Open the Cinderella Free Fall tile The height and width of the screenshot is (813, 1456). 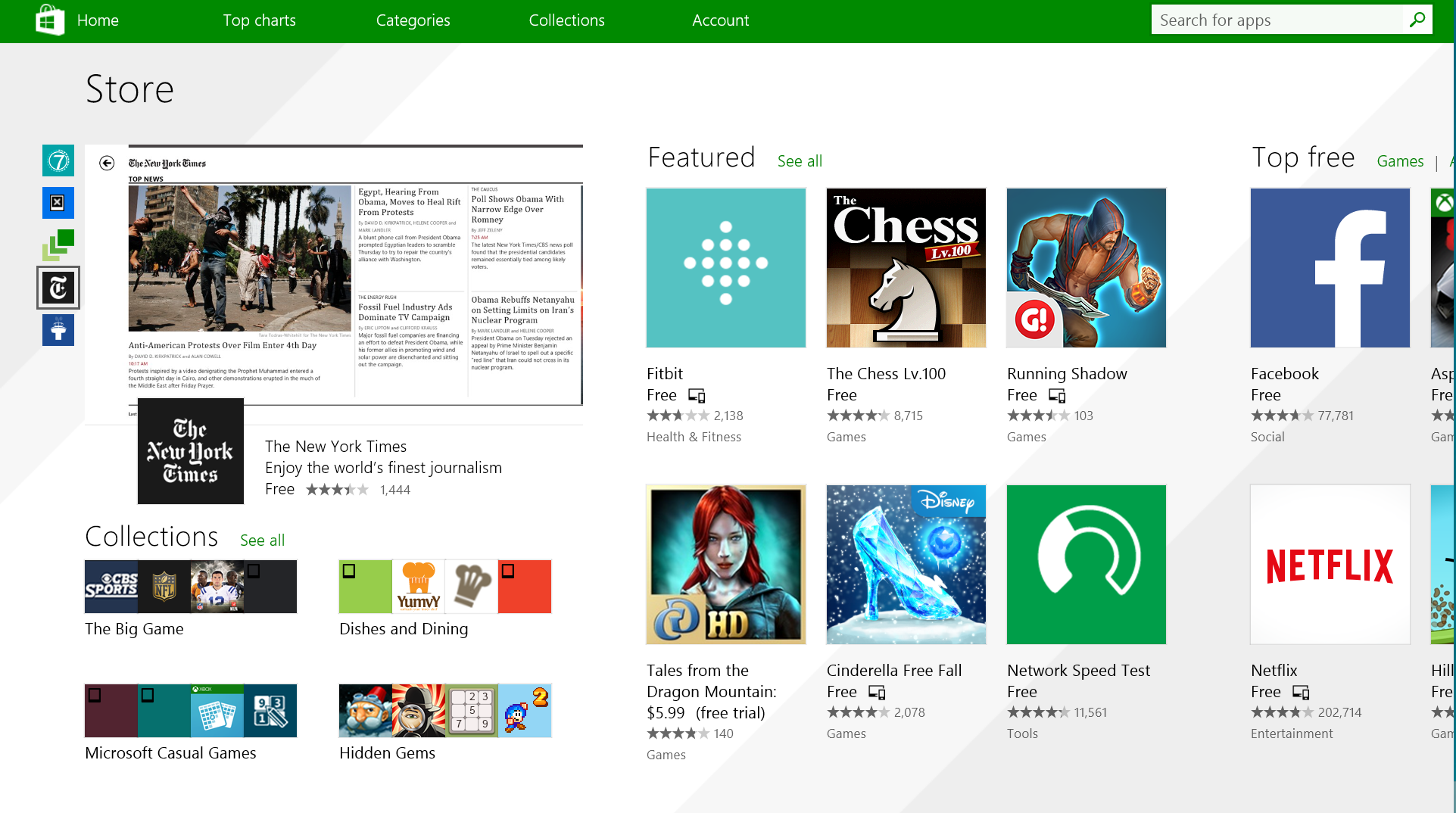(906, 565)
